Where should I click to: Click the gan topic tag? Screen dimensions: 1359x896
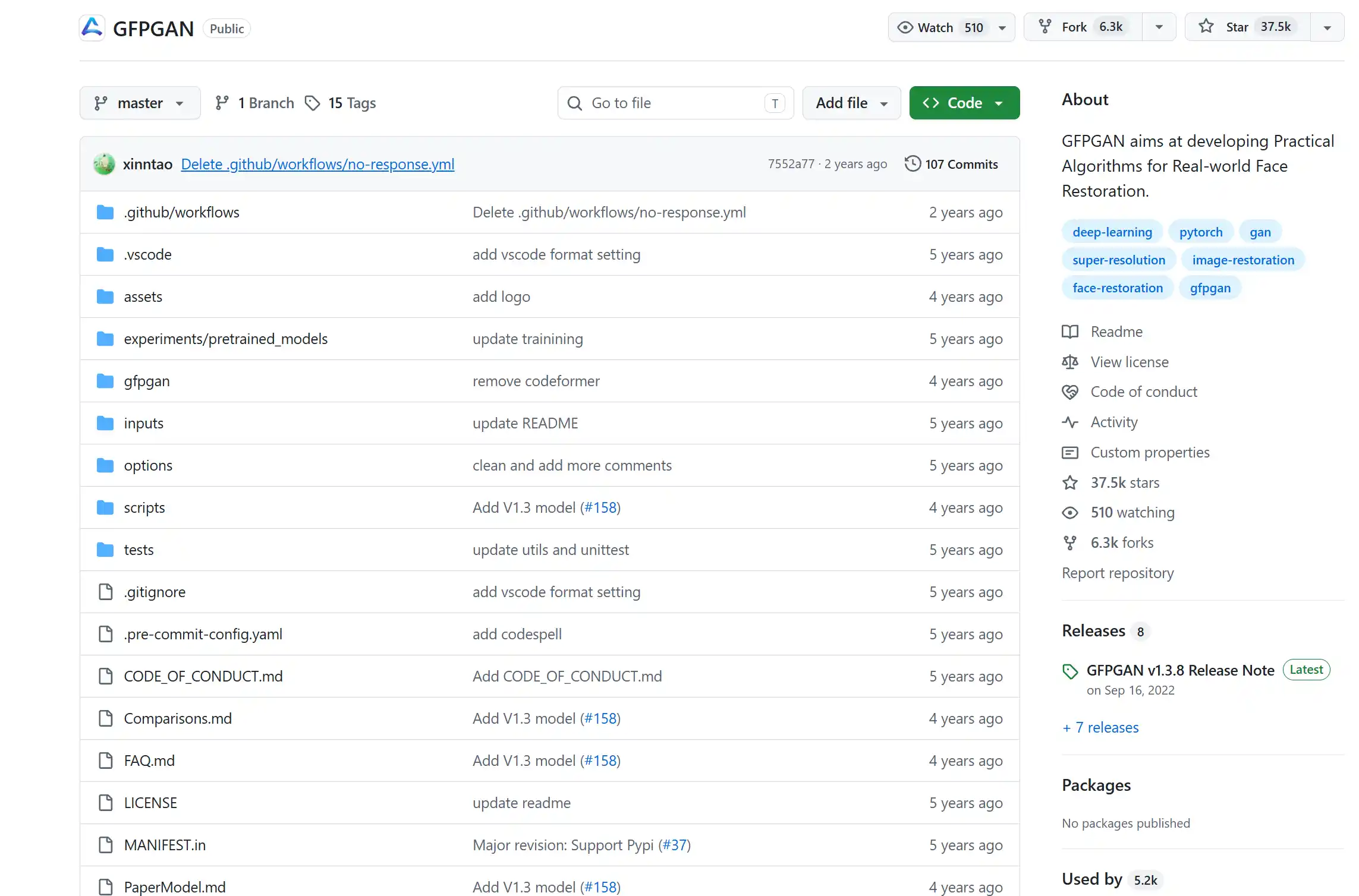click(1260, 232)
